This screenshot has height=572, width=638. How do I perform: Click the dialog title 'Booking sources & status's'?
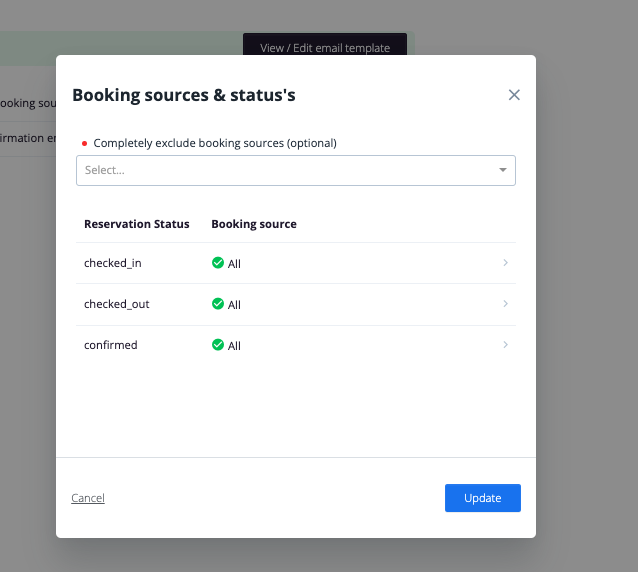[184, 95]
